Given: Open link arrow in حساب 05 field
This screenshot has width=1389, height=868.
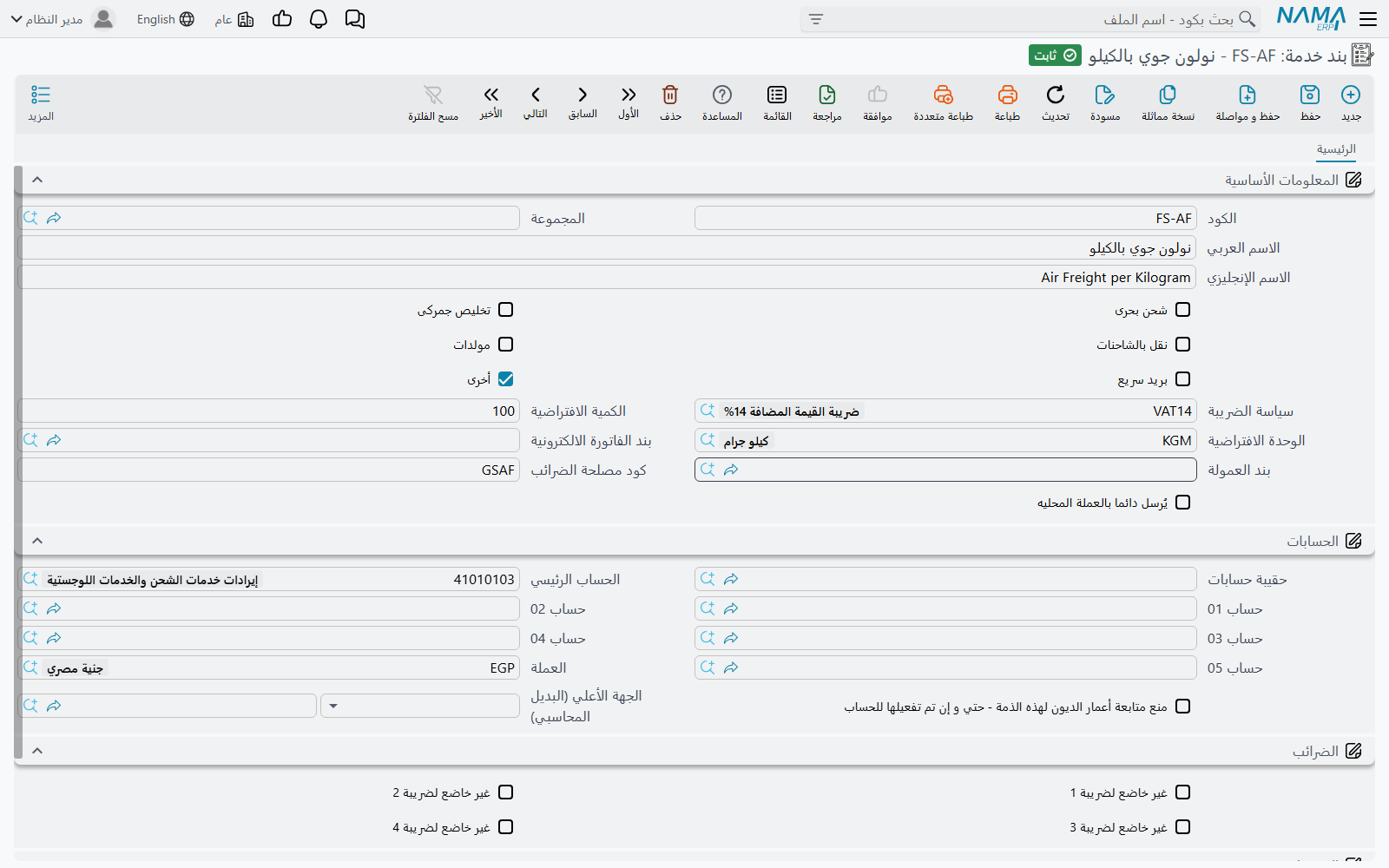Looking at the screenshot, I should coord(731,667).
